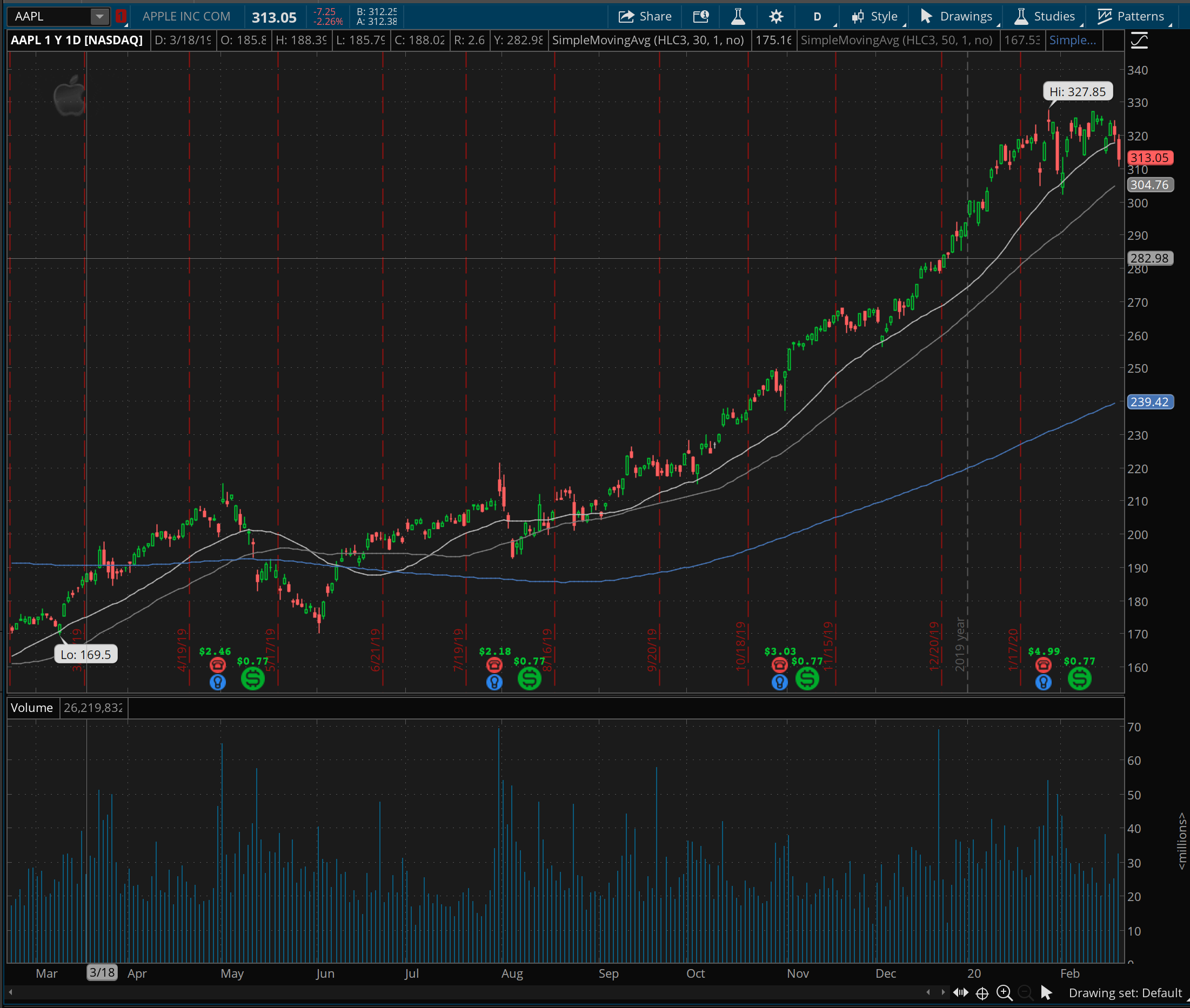Click lightbulb icon under $4.99 earnings
1190x1008 pixels.
[x=1044, y=682]
